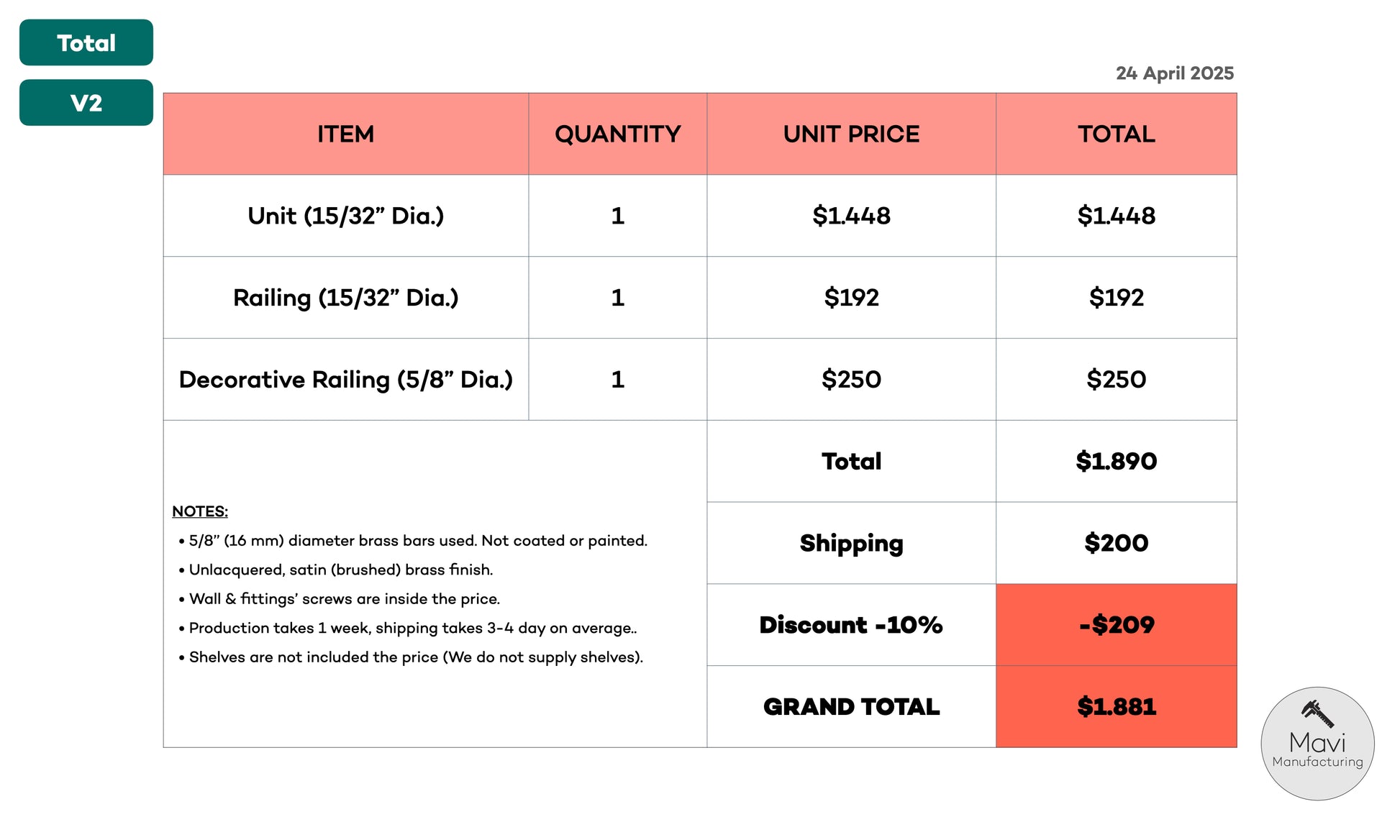Click the underlined NOTES heading
The height and width of the screenshot is (840, 1400).
(x=200, y=511)
